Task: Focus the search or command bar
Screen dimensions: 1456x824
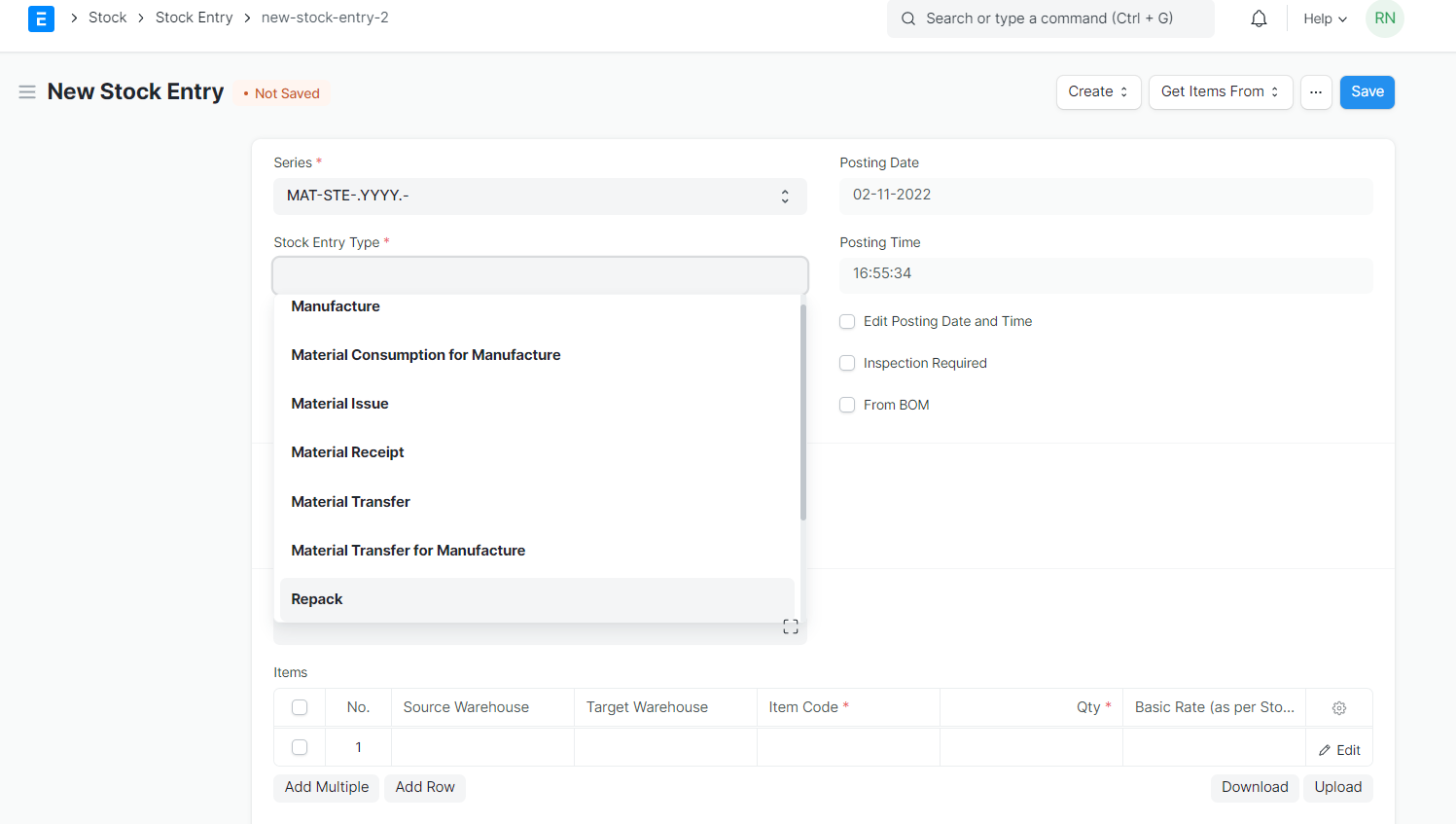Action: point(1050,18)
